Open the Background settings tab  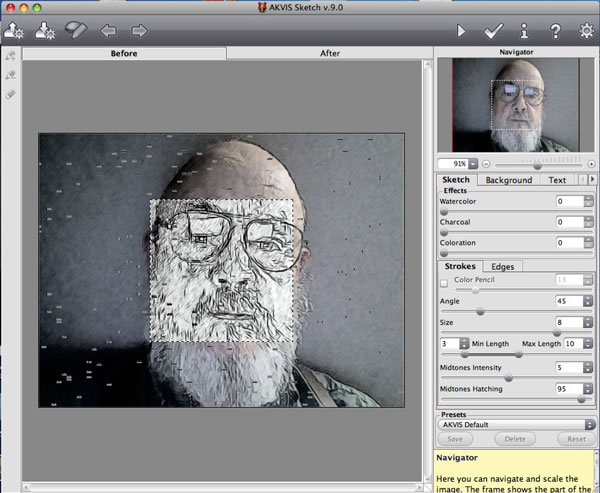pos(509,180)
